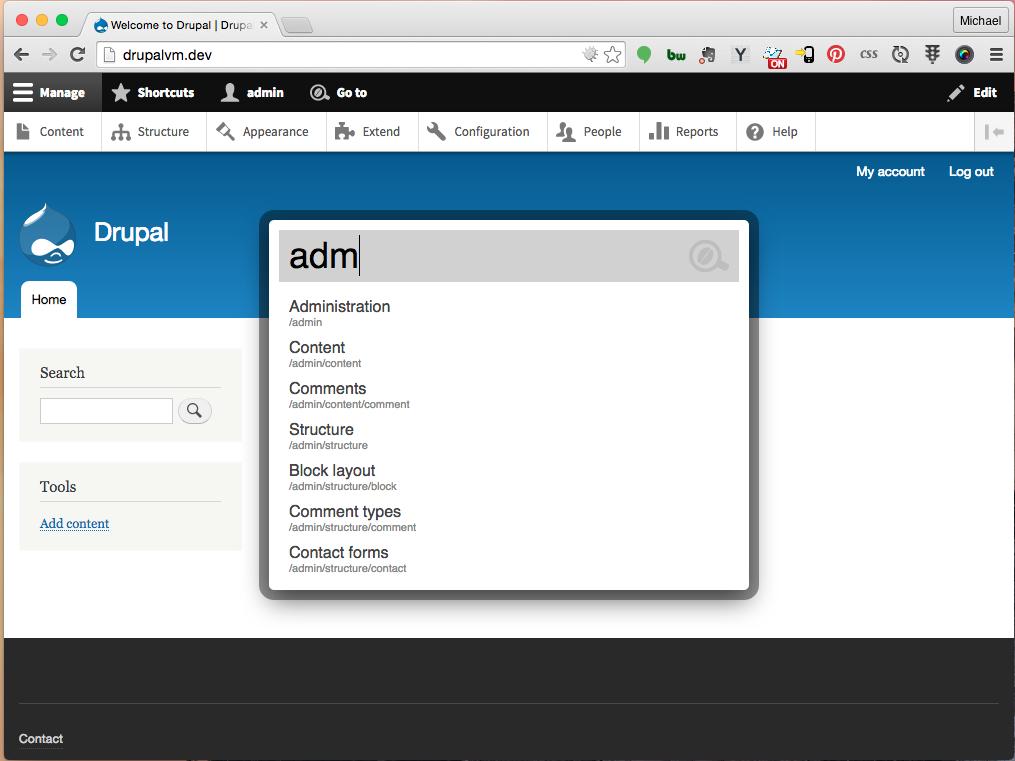Screen dimensions: 1015x761
Task: Click the Evernote elephant extension icon
Action: [x=707, y=55]
